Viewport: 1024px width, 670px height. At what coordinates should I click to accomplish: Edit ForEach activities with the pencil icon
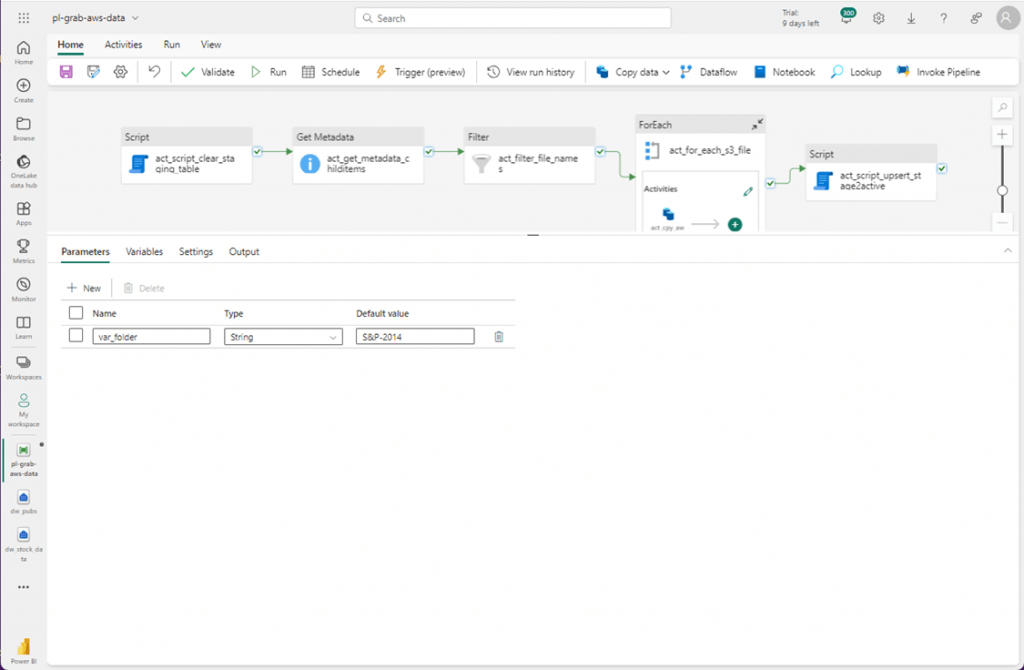(748, 191)
